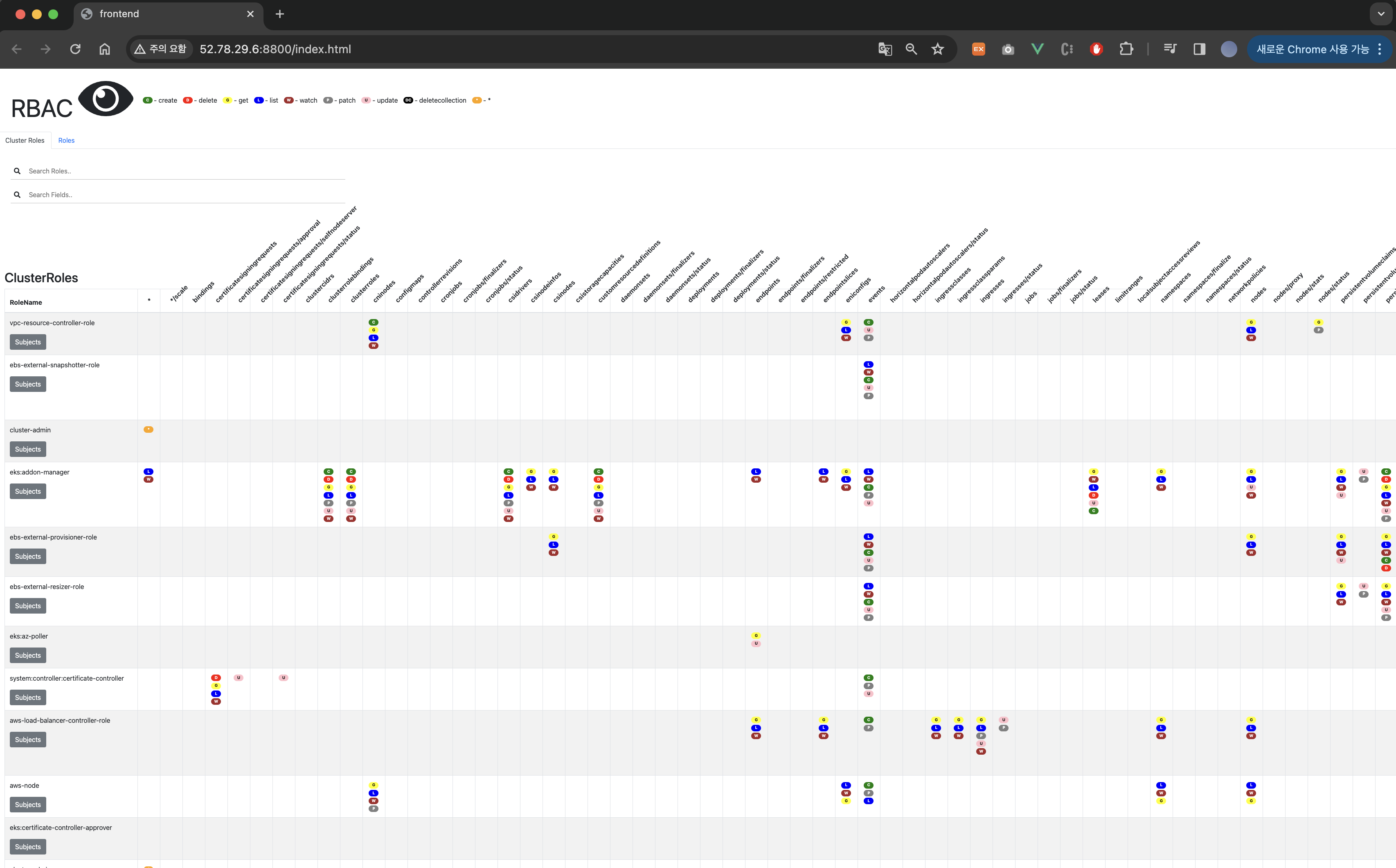Viewport: 1396px width, 868px height.
Task: Reload the page
Action: point(75,49)
